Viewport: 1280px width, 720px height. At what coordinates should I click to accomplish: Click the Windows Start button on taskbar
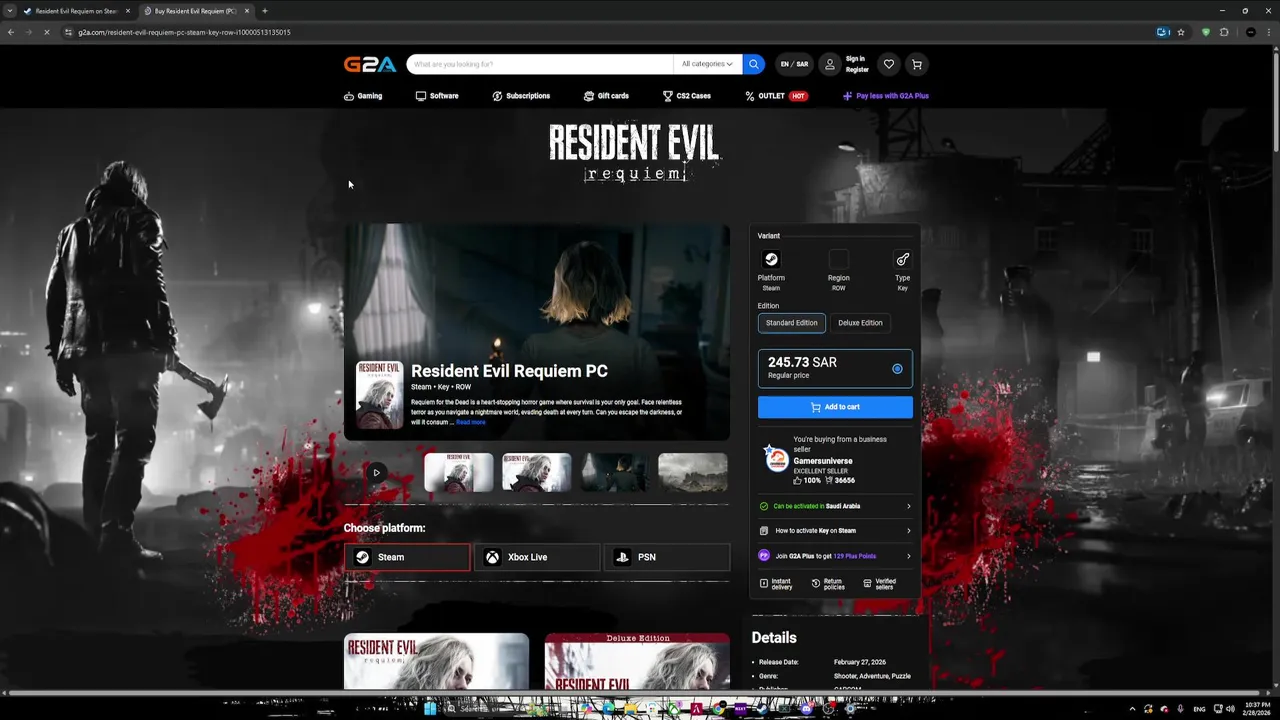tap(430, 709)
